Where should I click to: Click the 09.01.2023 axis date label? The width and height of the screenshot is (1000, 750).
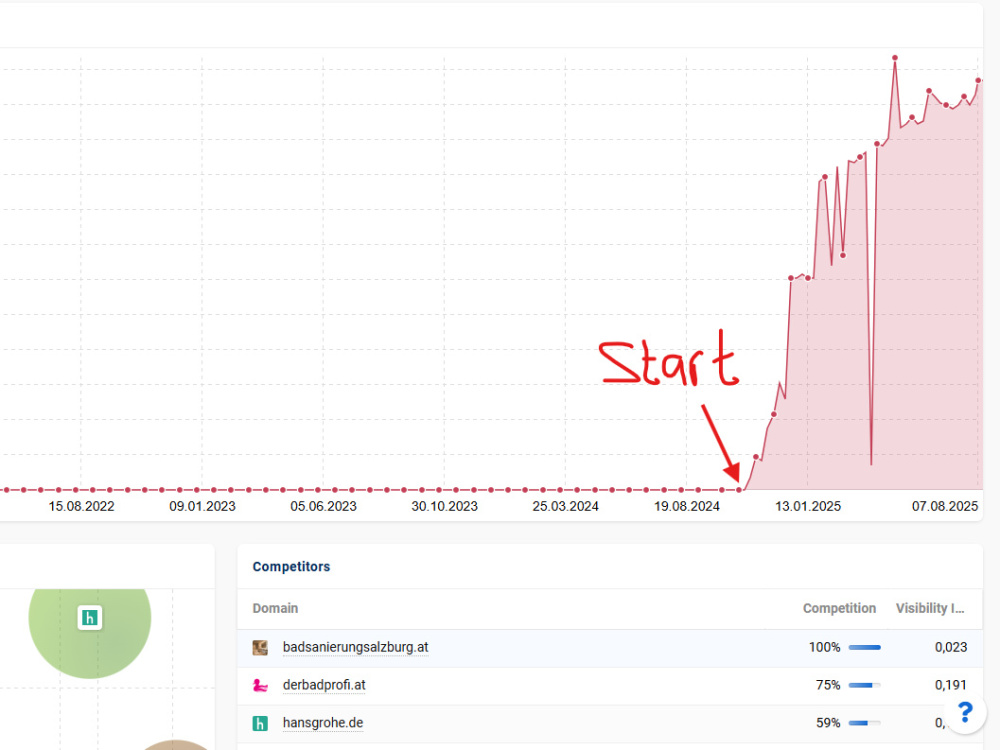[202, 506]
